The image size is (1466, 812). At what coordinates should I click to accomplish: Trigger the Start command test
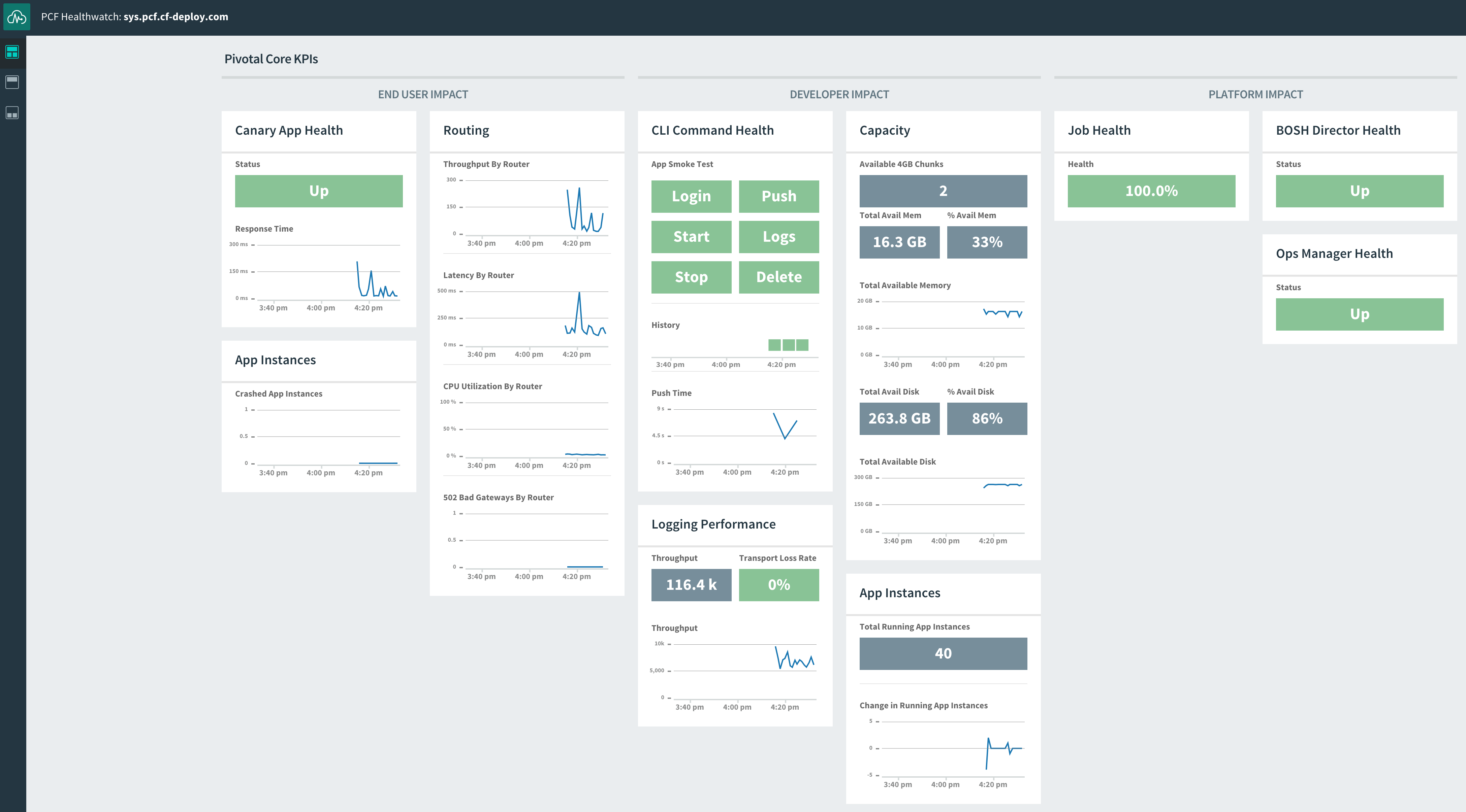(x=691, y=237)
